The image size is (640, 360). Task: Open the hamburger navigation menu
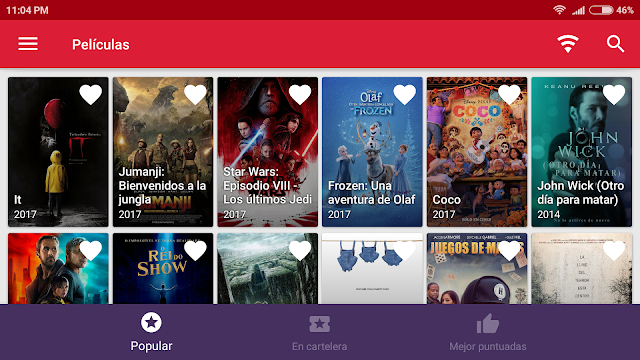point(28,44)
